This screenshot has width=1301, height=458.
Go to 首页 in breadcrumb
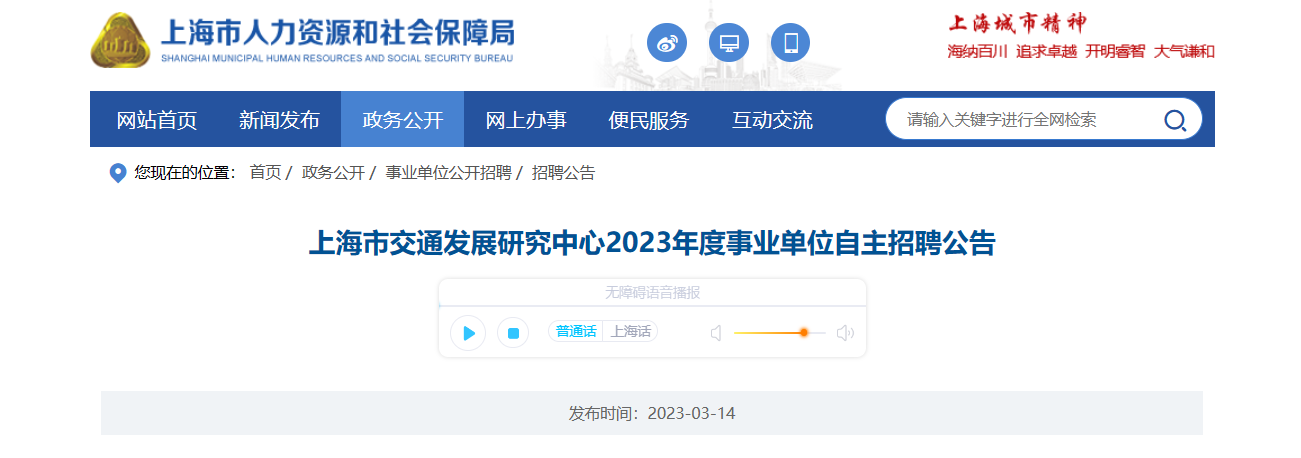(265, 173)
